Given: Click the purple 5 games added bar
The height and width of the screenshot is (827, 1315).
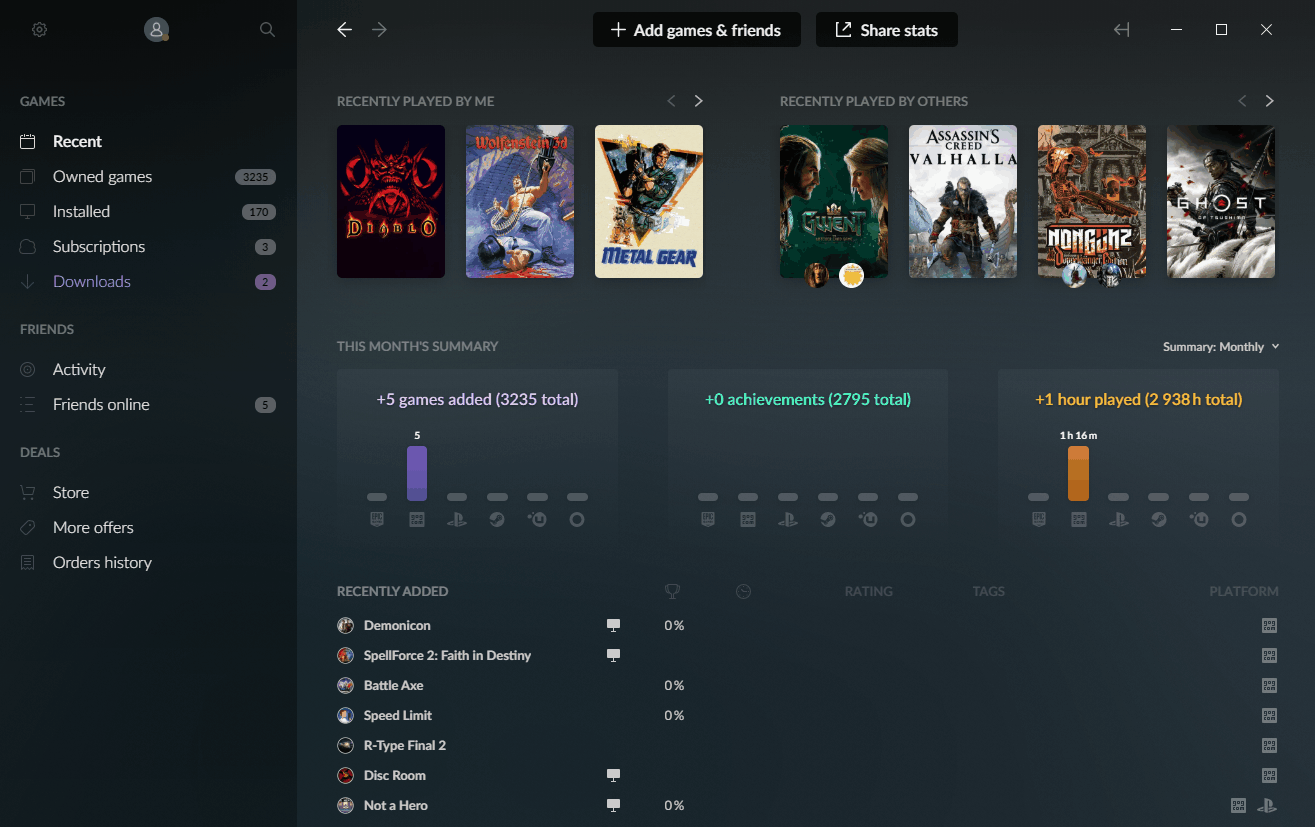Looking at the screenshot, I should point(417,473).
